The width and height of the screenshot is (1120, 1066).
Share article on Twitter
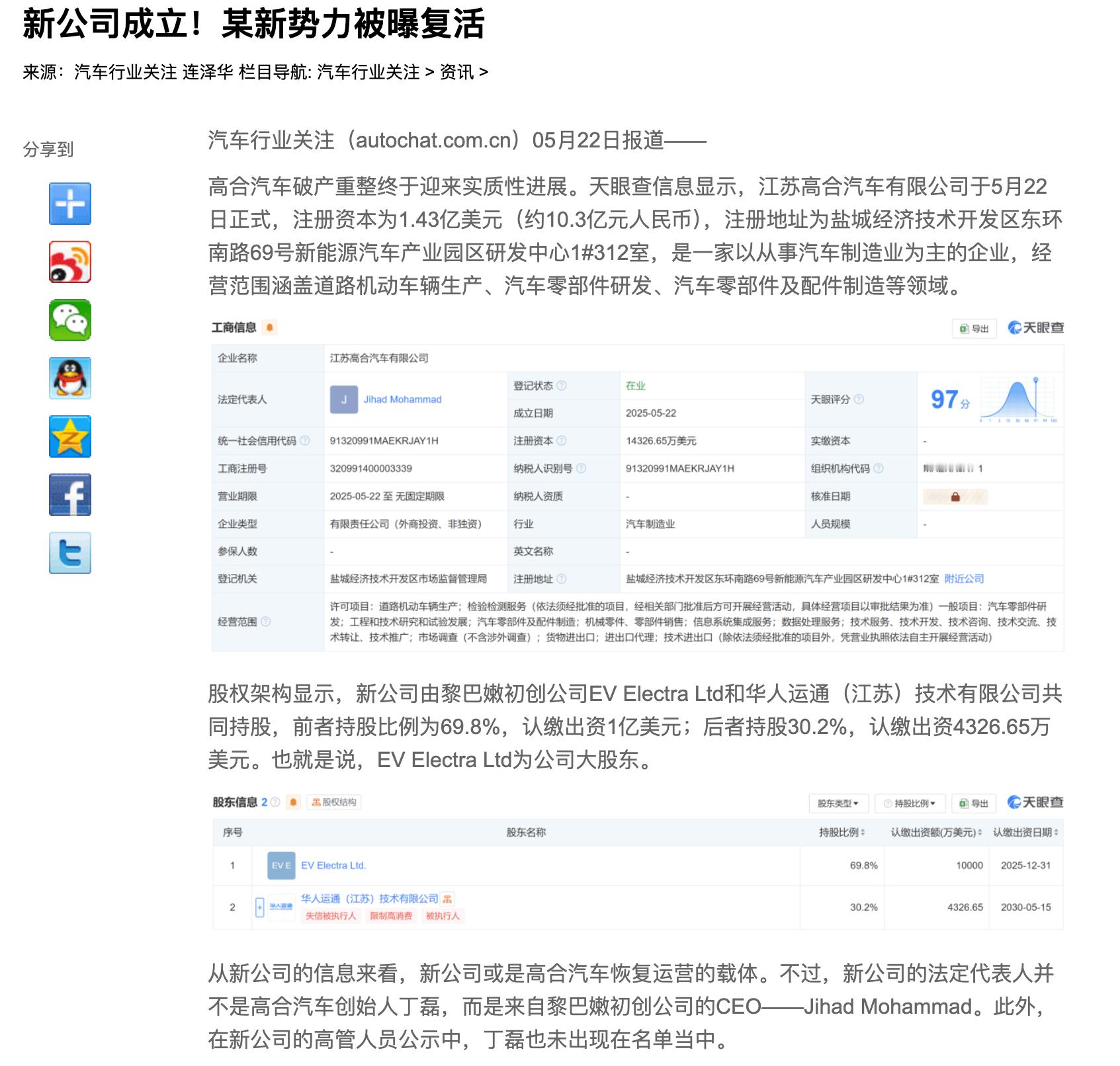pyautogui.click(x=70, y=553)
